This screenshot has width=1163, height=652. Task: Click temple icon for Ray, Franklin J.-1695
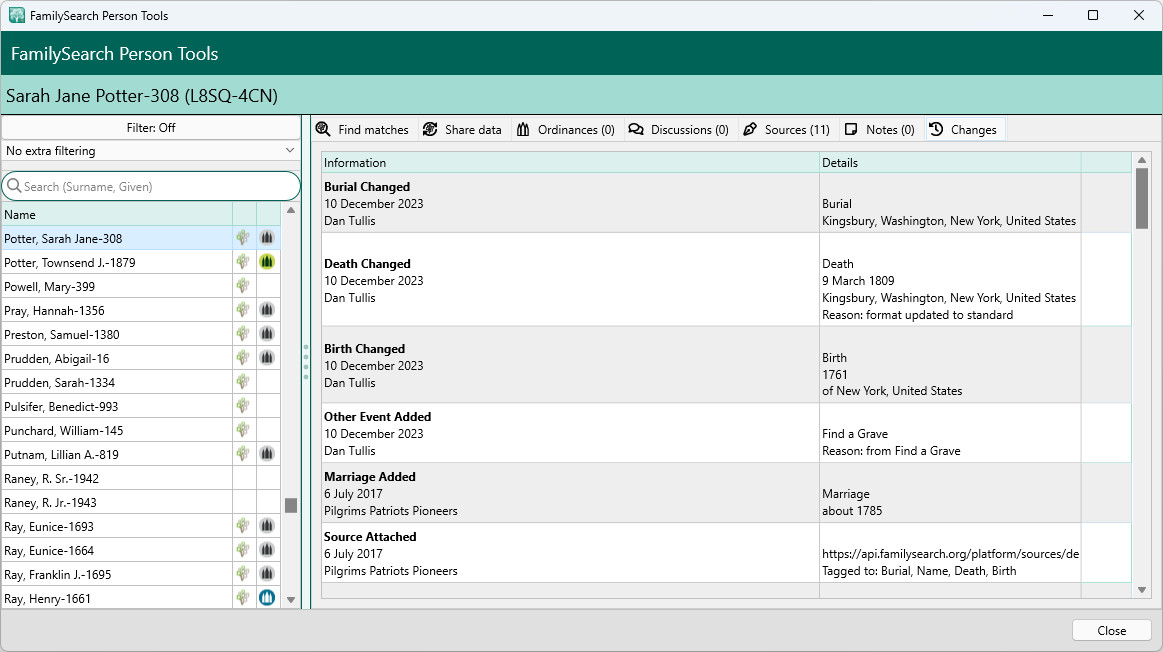point(267,574)
